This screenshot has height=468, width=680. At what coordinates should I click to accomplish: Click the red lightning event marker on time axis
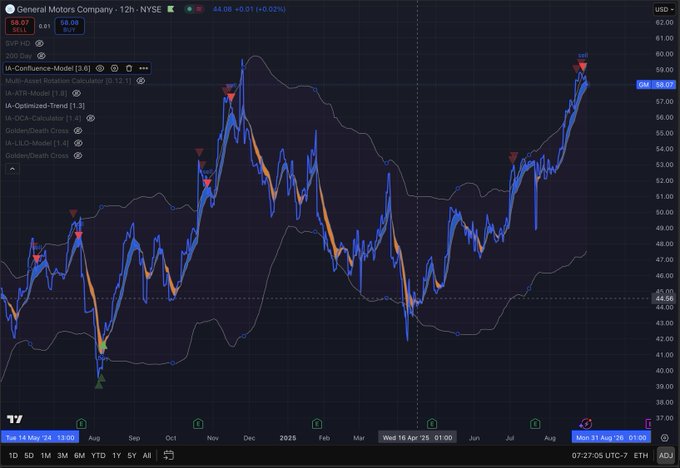(586, 423)
